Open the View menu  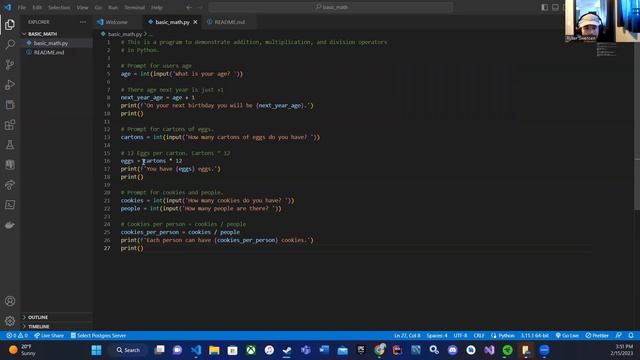tap(82, 7)
